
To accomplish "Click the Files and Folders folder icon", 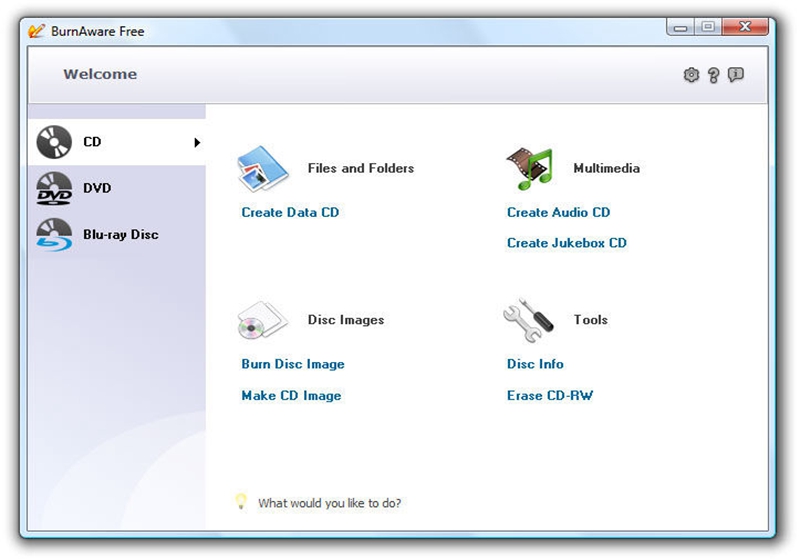I will pos(263,169).
